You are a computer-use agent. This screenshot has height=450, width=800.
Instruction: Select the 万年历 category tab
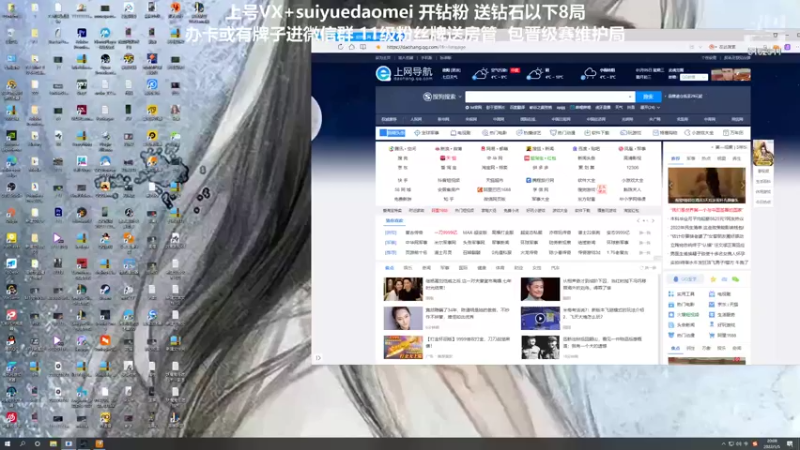point(733,133)
